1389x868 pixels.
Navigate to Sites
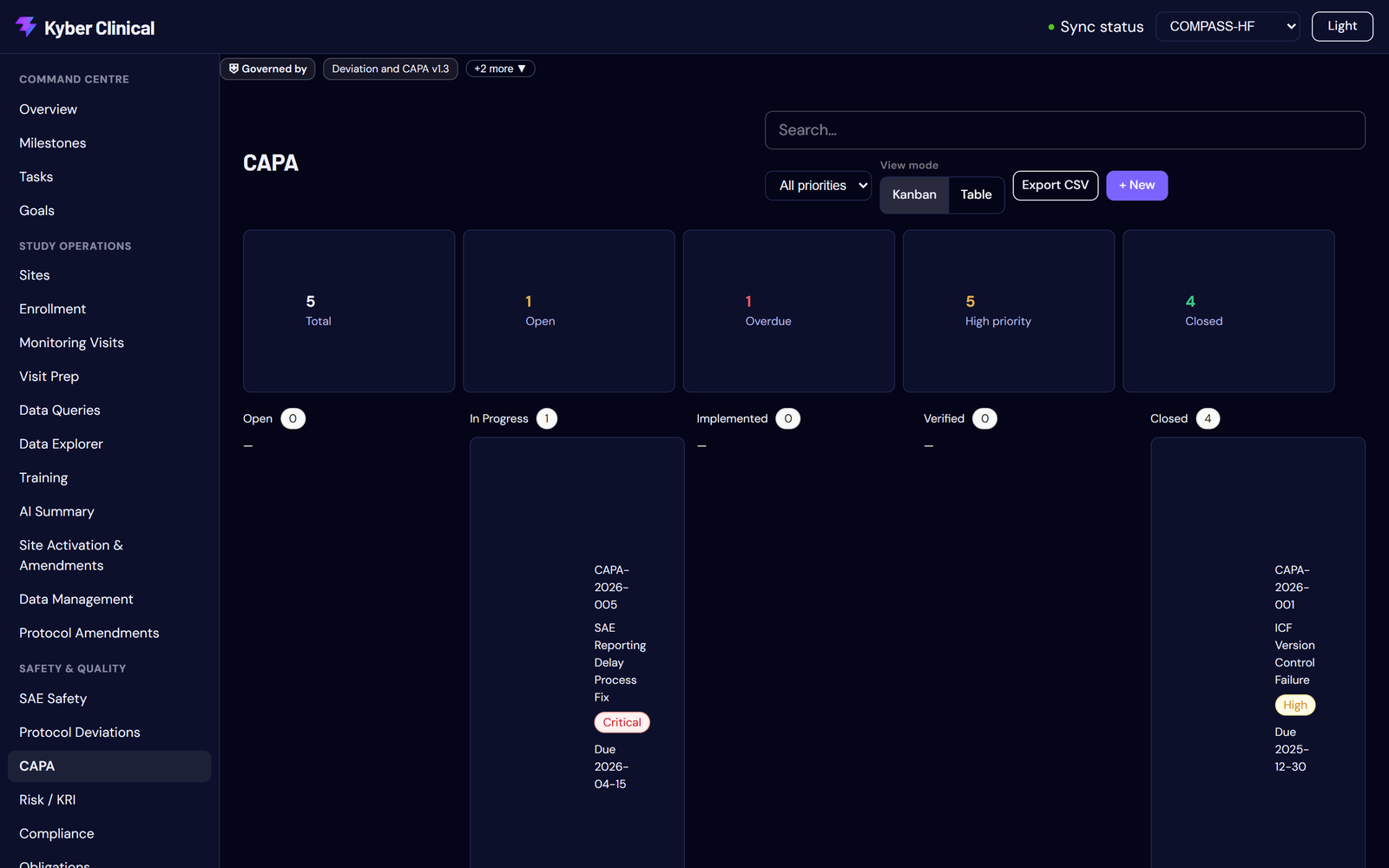tap(109, 275)
